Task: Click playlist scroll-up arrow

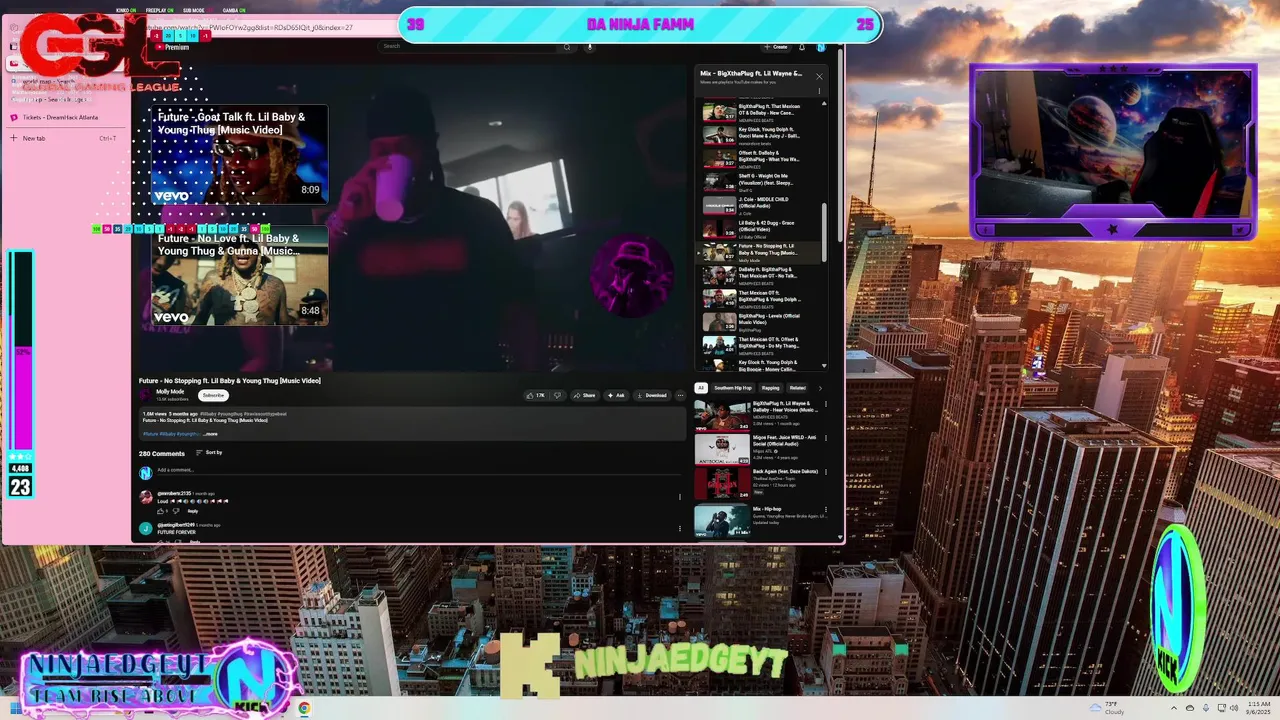Action: 825,103
